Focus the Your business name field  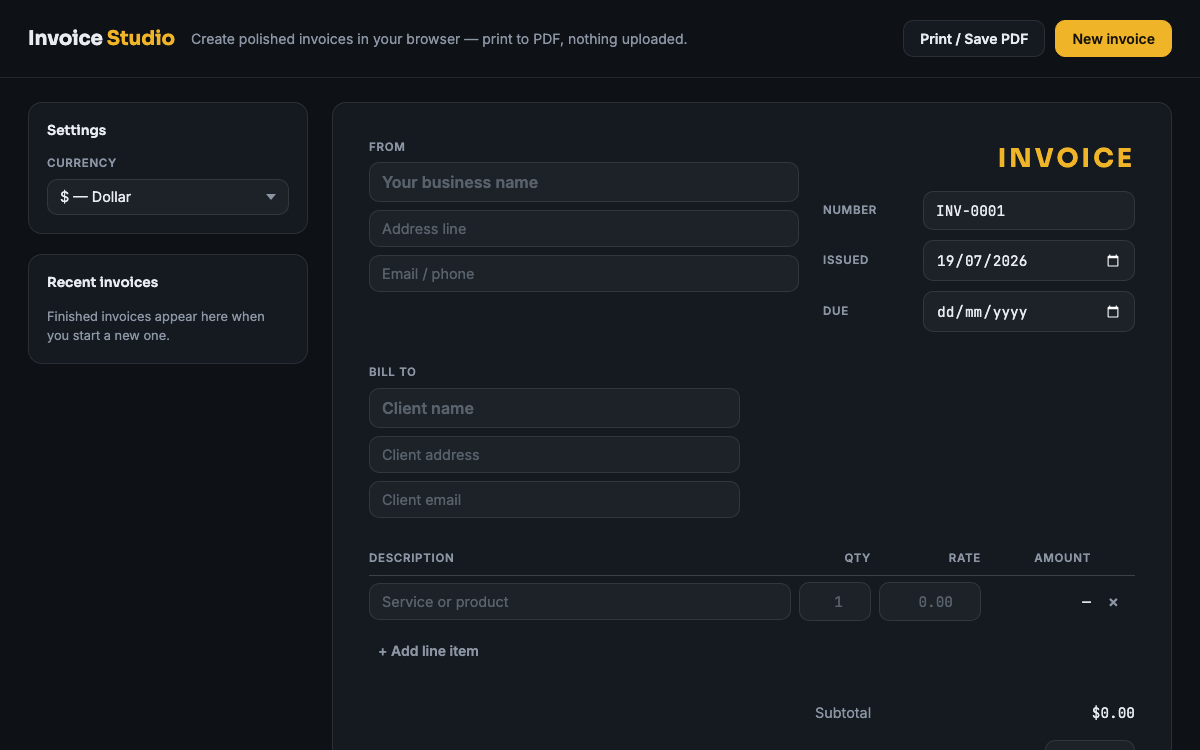pos(584,182)
